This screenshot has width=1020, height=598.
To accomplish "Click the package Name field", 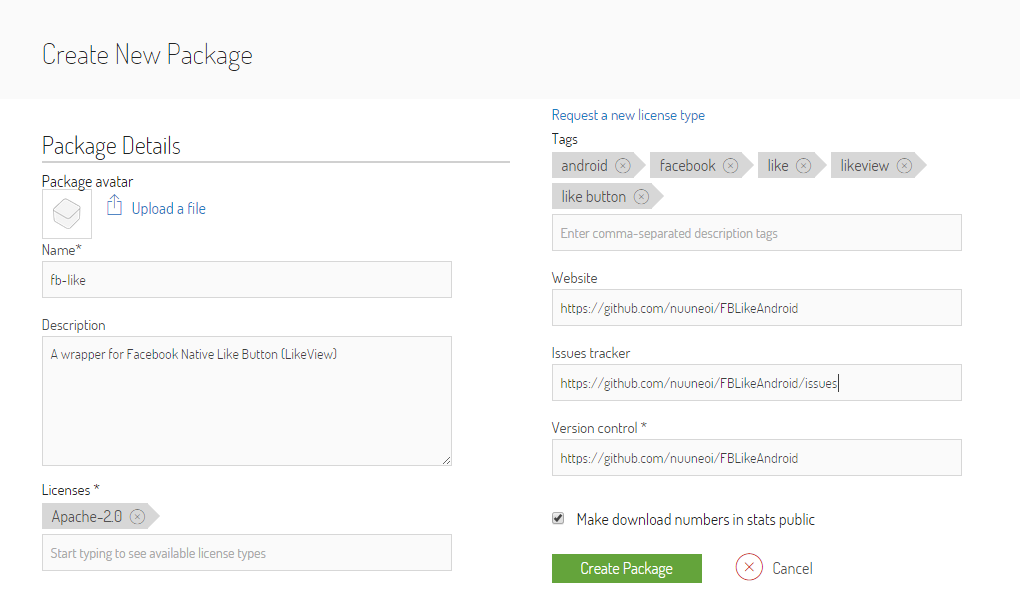I will (246, 280).
